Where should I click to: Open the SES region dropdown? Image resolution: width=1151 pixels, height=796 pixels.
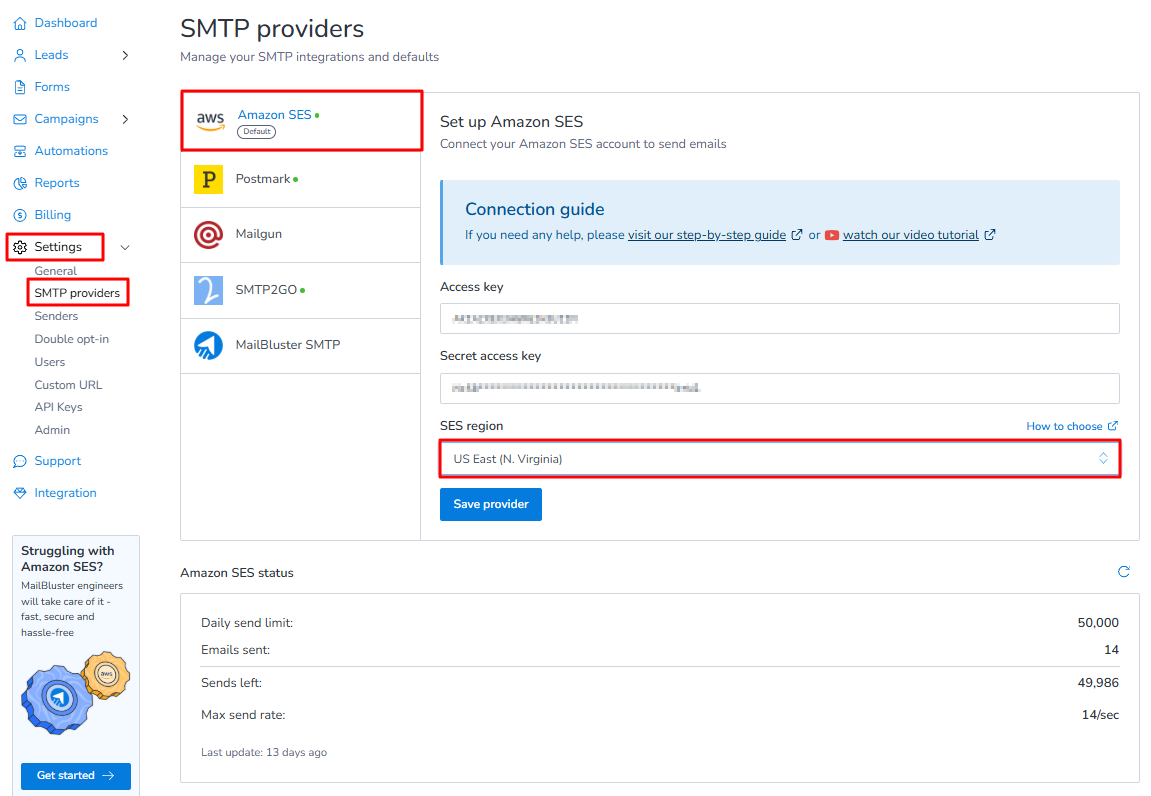click(780, 459)
